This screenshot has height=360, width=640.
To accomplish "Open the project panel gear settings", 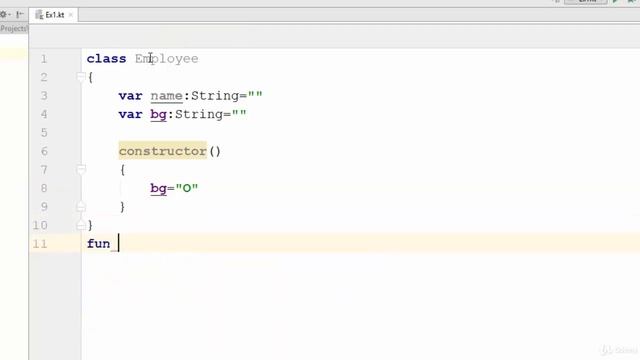I will point(4,15).
